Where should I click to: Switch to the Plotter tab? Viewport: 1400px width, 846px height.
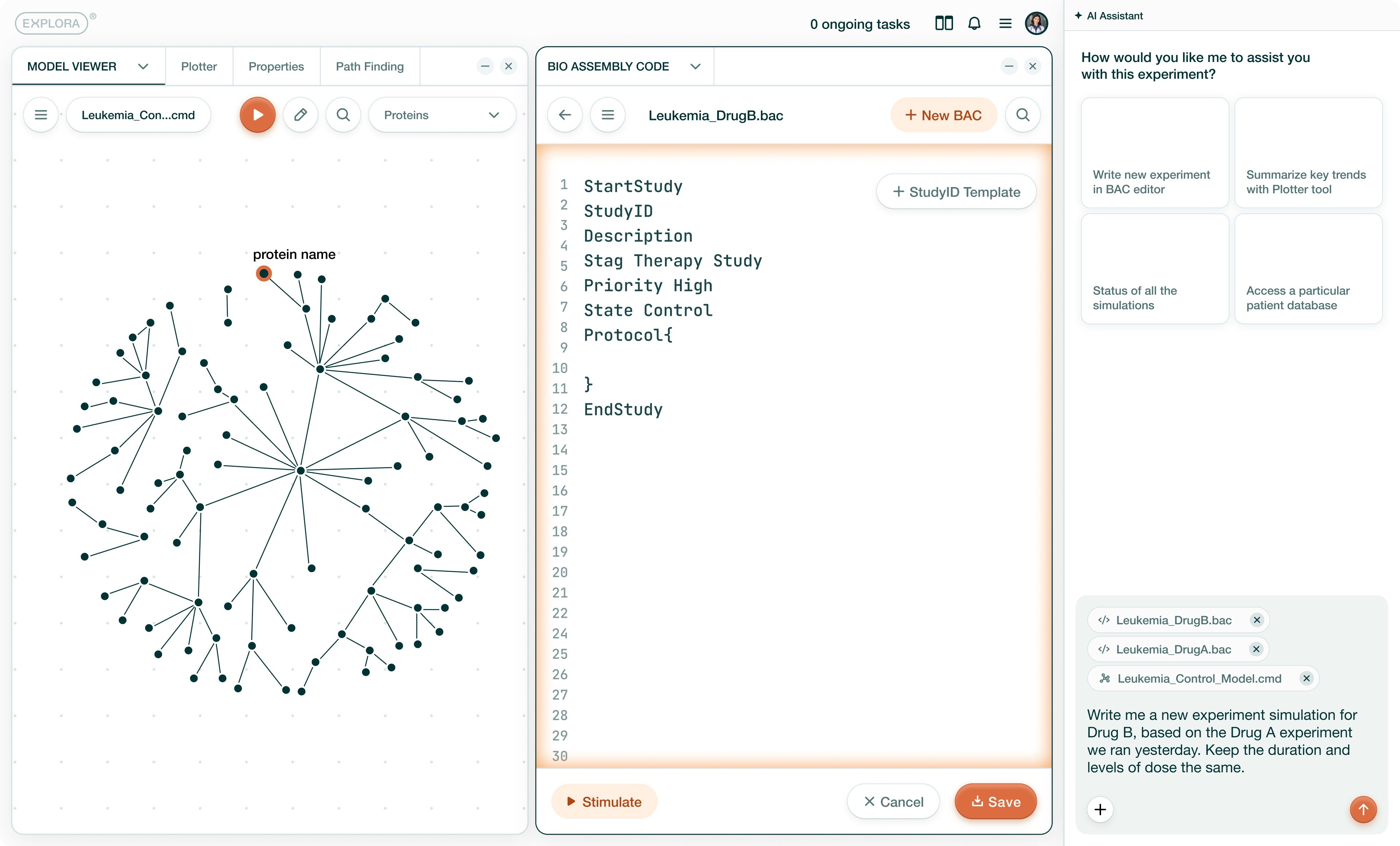click(198, 66)
